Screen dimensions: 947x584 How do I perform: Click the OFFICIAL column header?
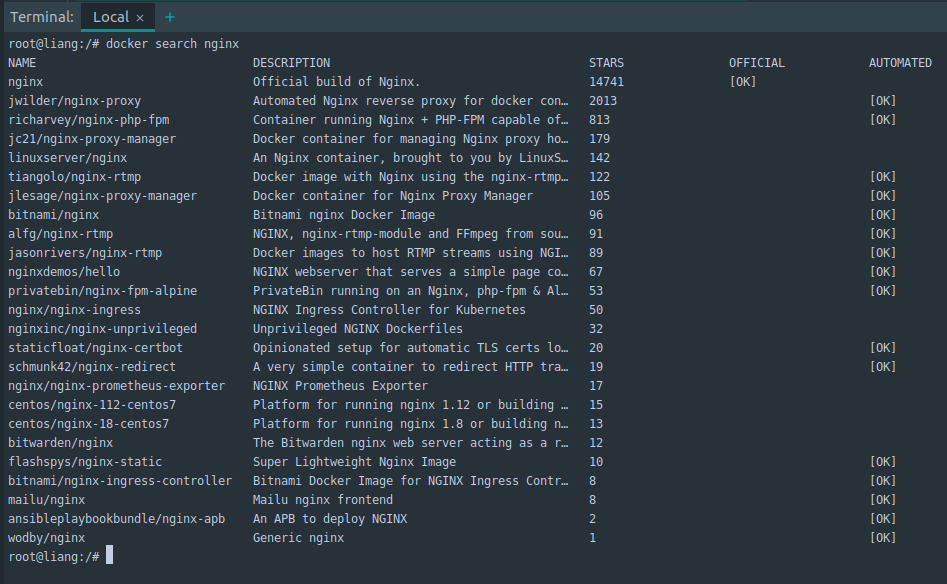(x=757, y=63)
